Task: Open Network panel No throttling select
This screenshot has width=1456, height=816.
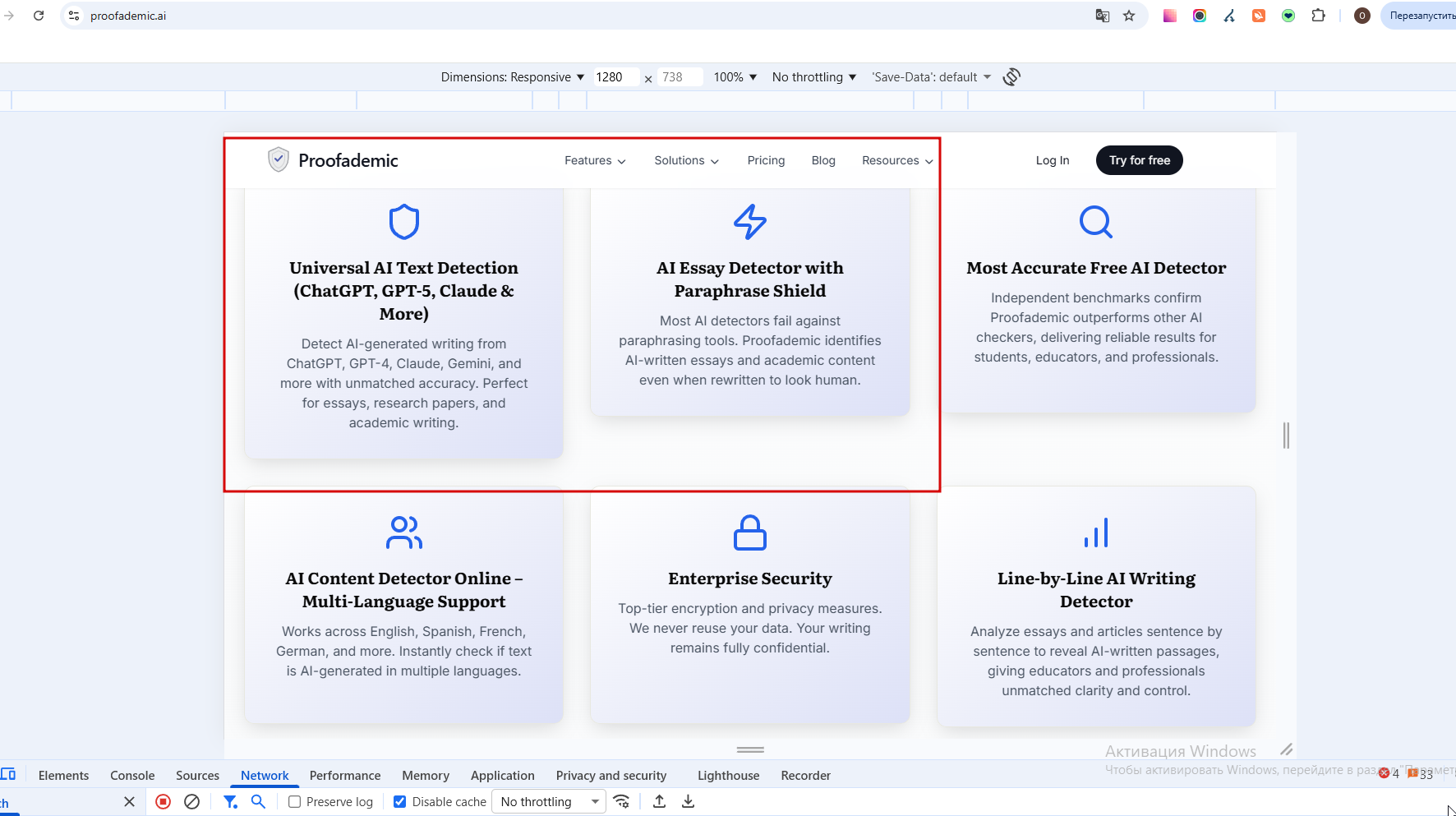Action: [x=549, y=801]
